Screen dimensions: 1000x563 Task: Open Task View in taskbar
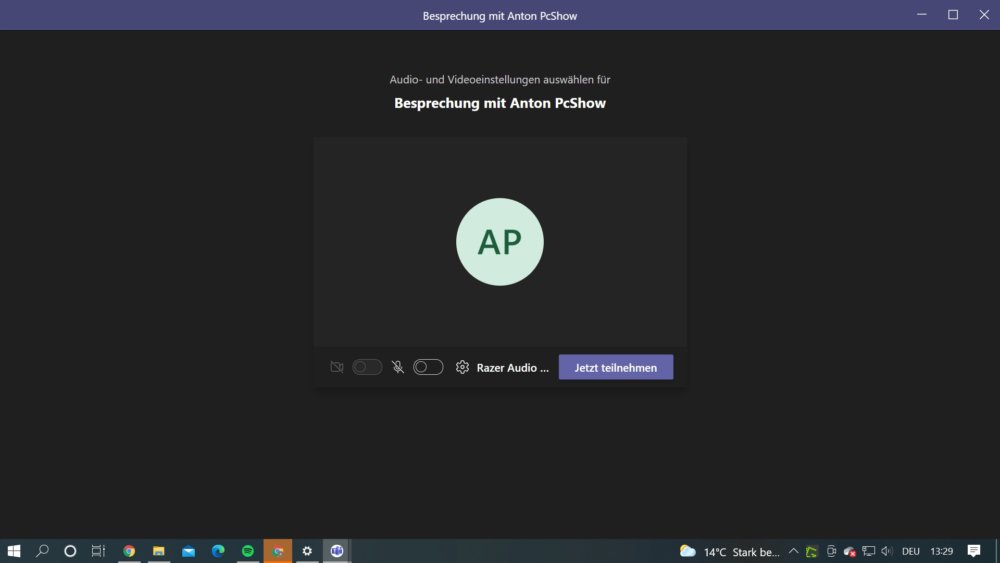[98, 551]
